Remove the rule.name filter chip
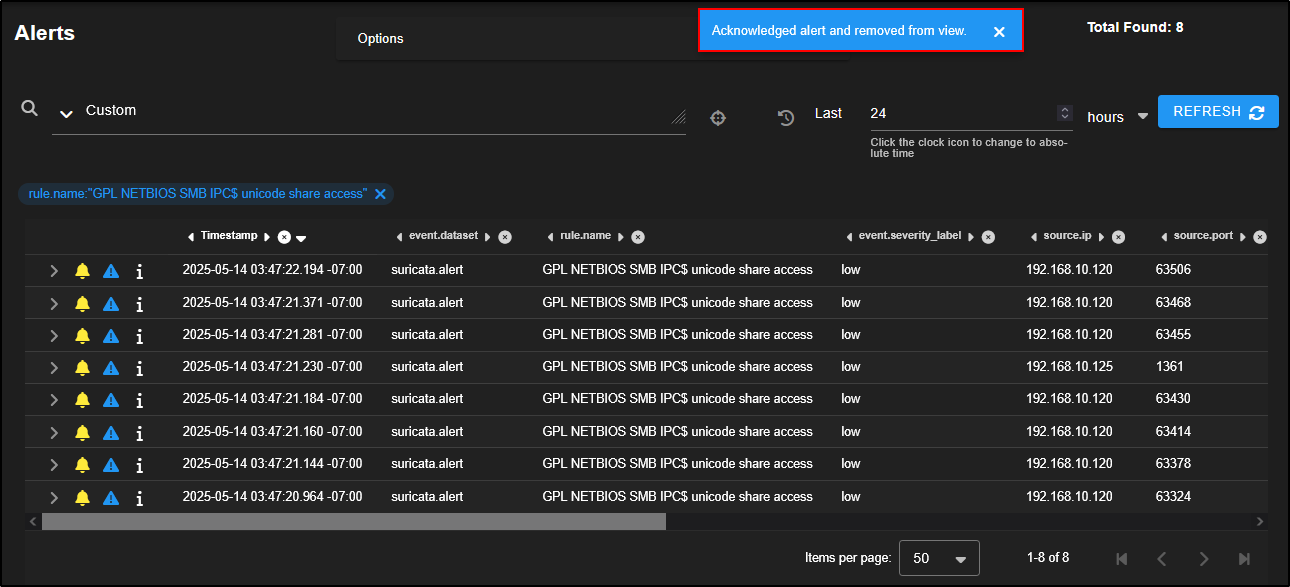 tap(380, 194)
